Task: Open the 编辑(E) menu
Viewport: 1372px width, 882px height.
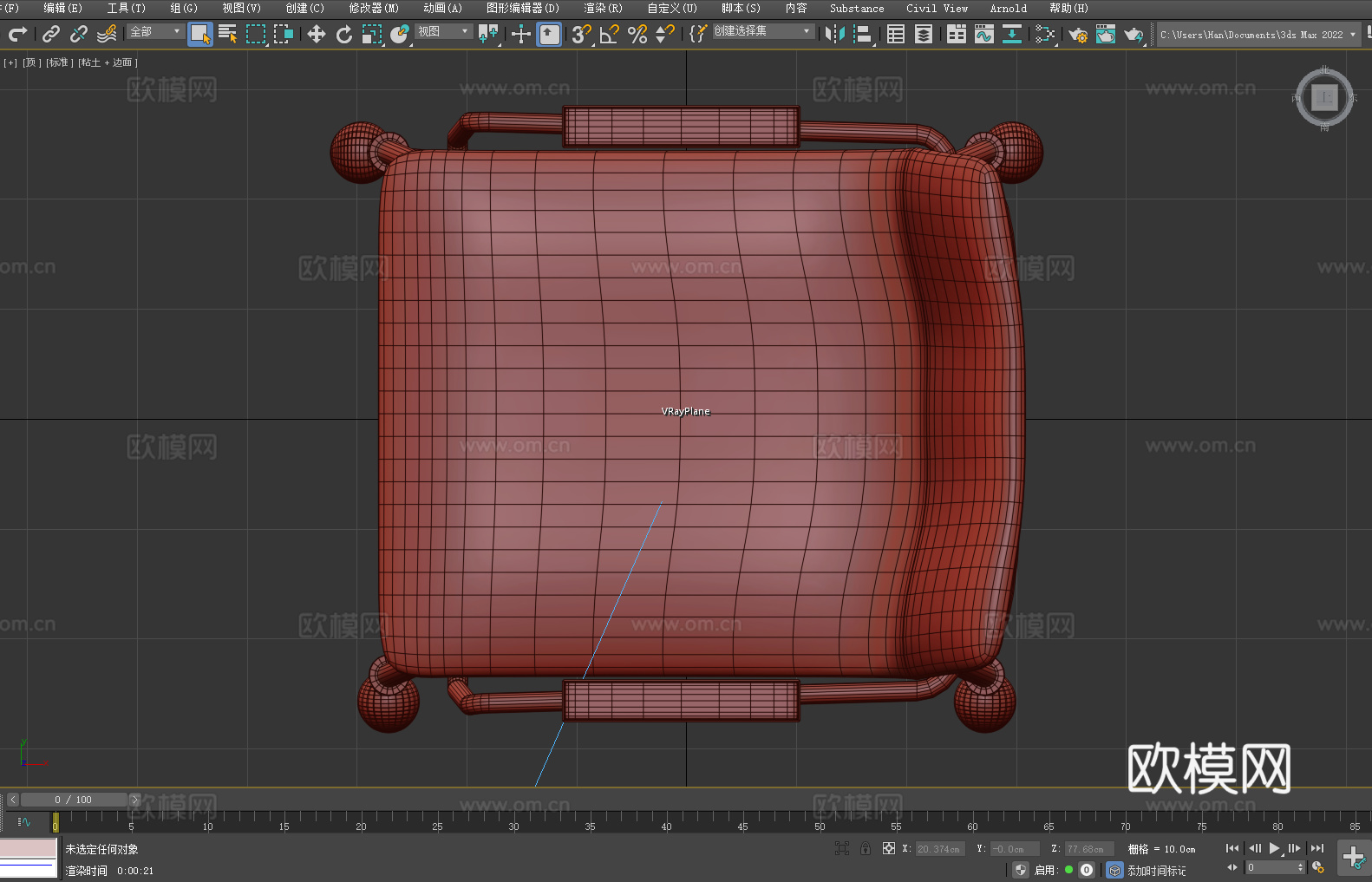Action: (62, 8)
